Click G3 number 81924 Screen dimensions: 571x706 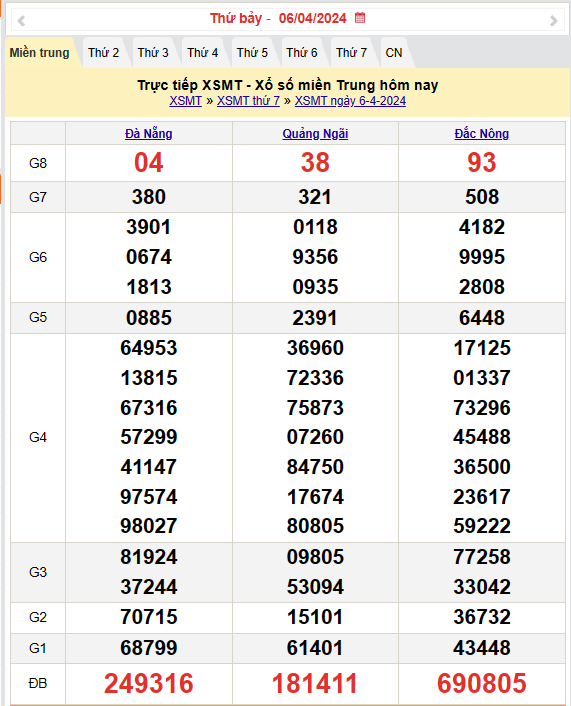149,557
